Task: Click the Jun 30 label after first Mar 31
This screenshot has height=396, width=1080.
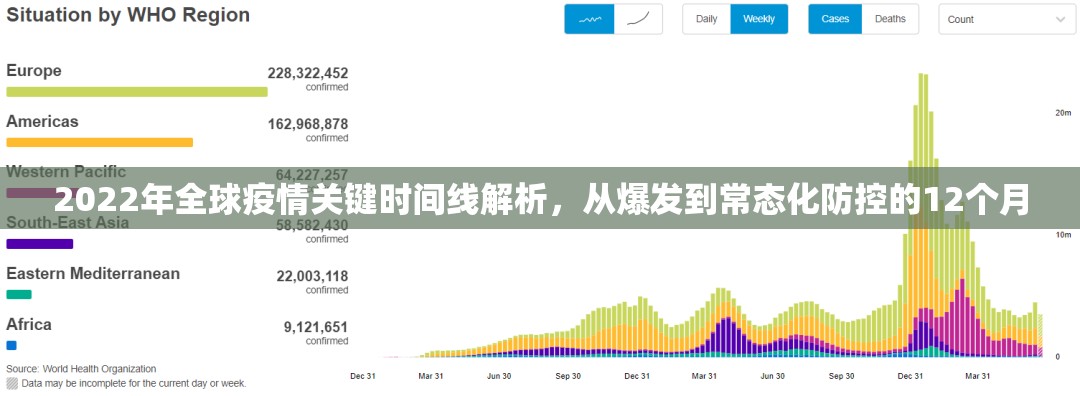Action: pos(499,376)
